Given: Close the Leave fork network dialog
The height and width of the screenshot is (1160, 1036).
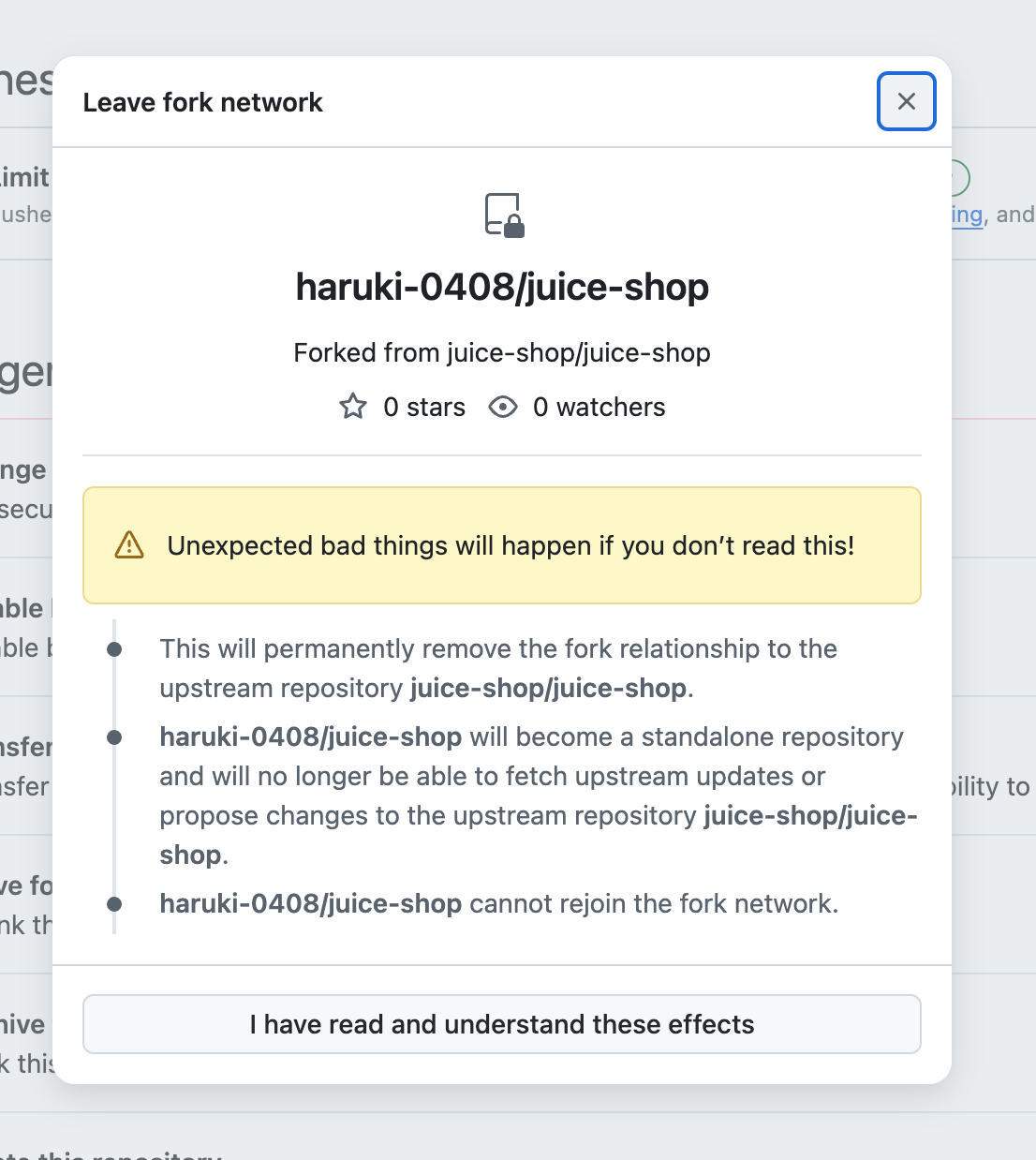Looking at the screenshot, I should click(x=906, y=101).
